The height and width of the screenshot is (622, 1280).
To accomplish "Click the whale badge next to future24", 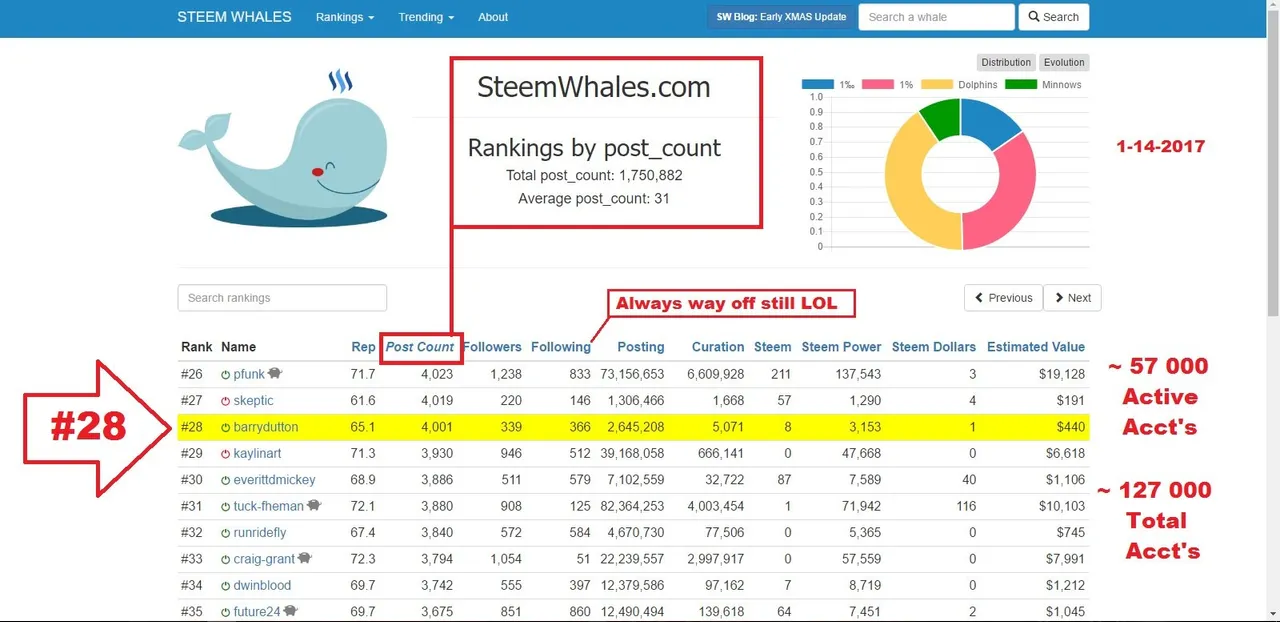I will click(291, 611).
